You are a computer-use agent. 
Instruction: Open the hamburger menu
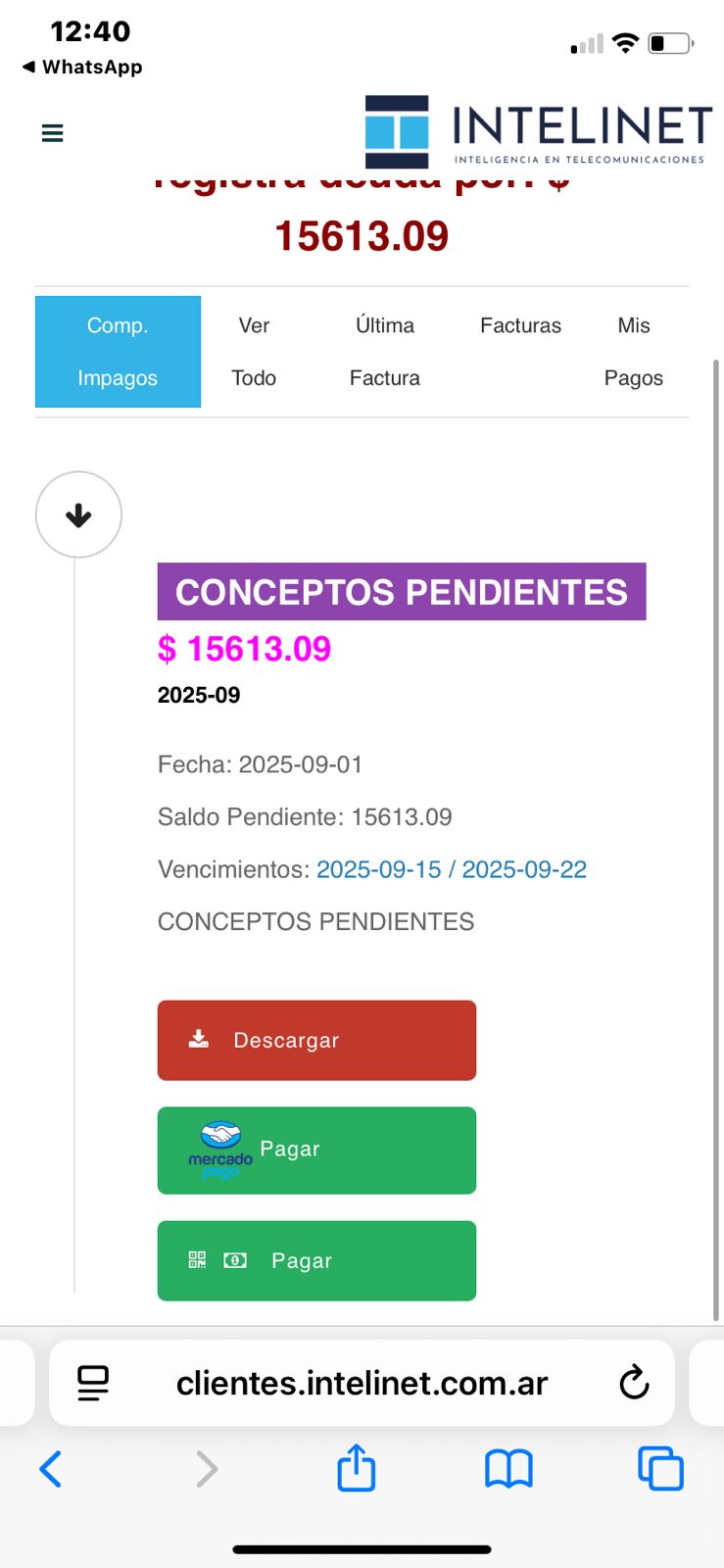pyautogui.click(x=53, y=133)
